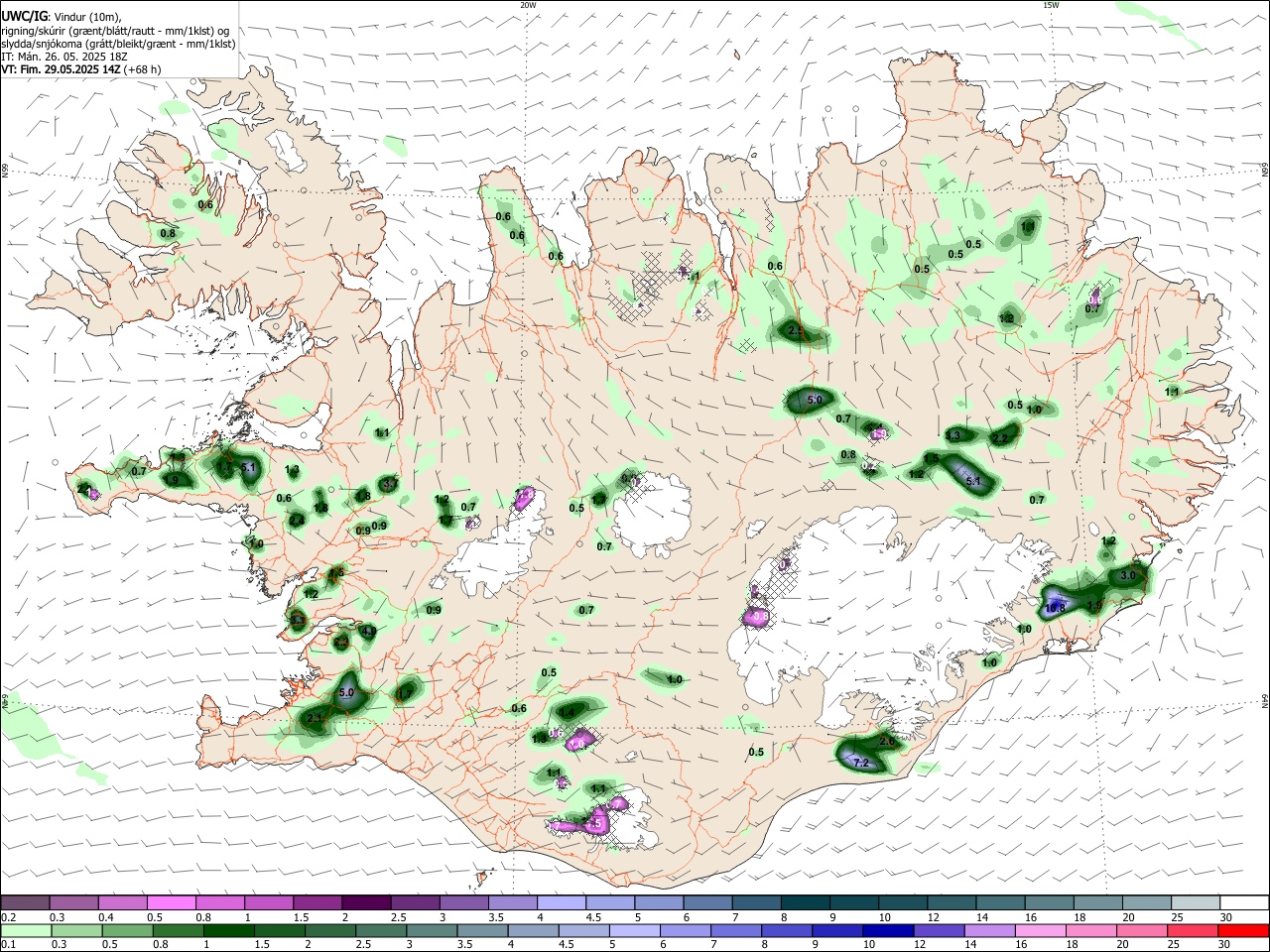Pick the top legend row swatch labeled 3.5
This screenshot has height=952, width=1270.
[x=514, y=902]
